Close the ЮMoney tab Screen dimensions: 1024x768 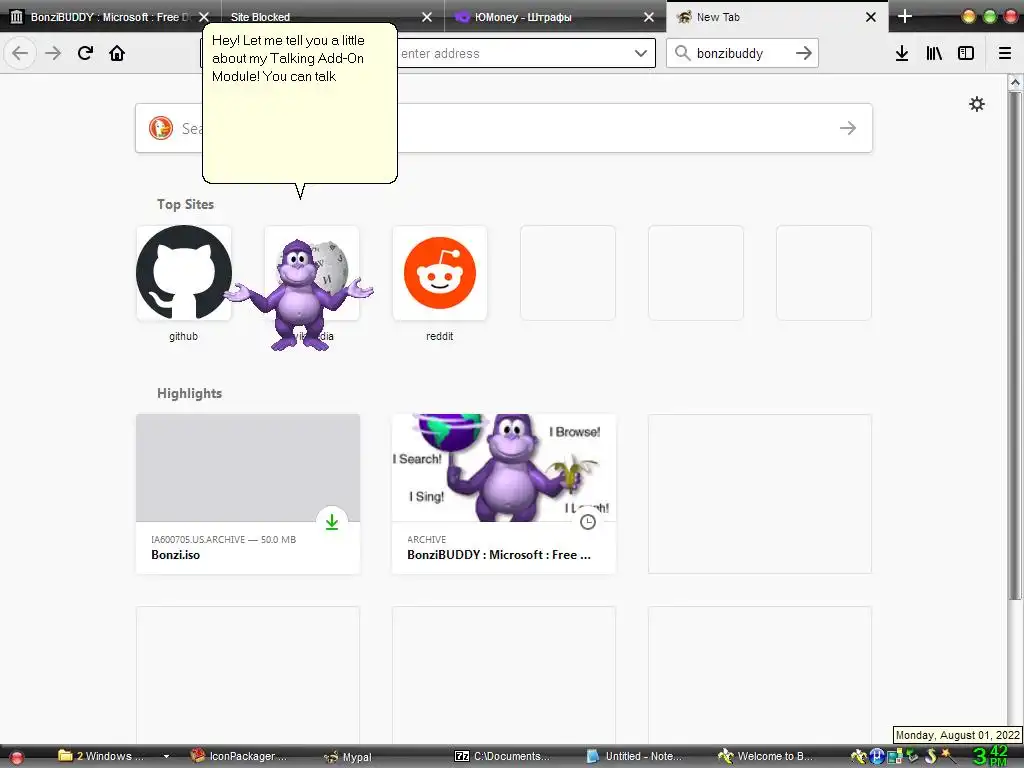(x=648, y=17)
